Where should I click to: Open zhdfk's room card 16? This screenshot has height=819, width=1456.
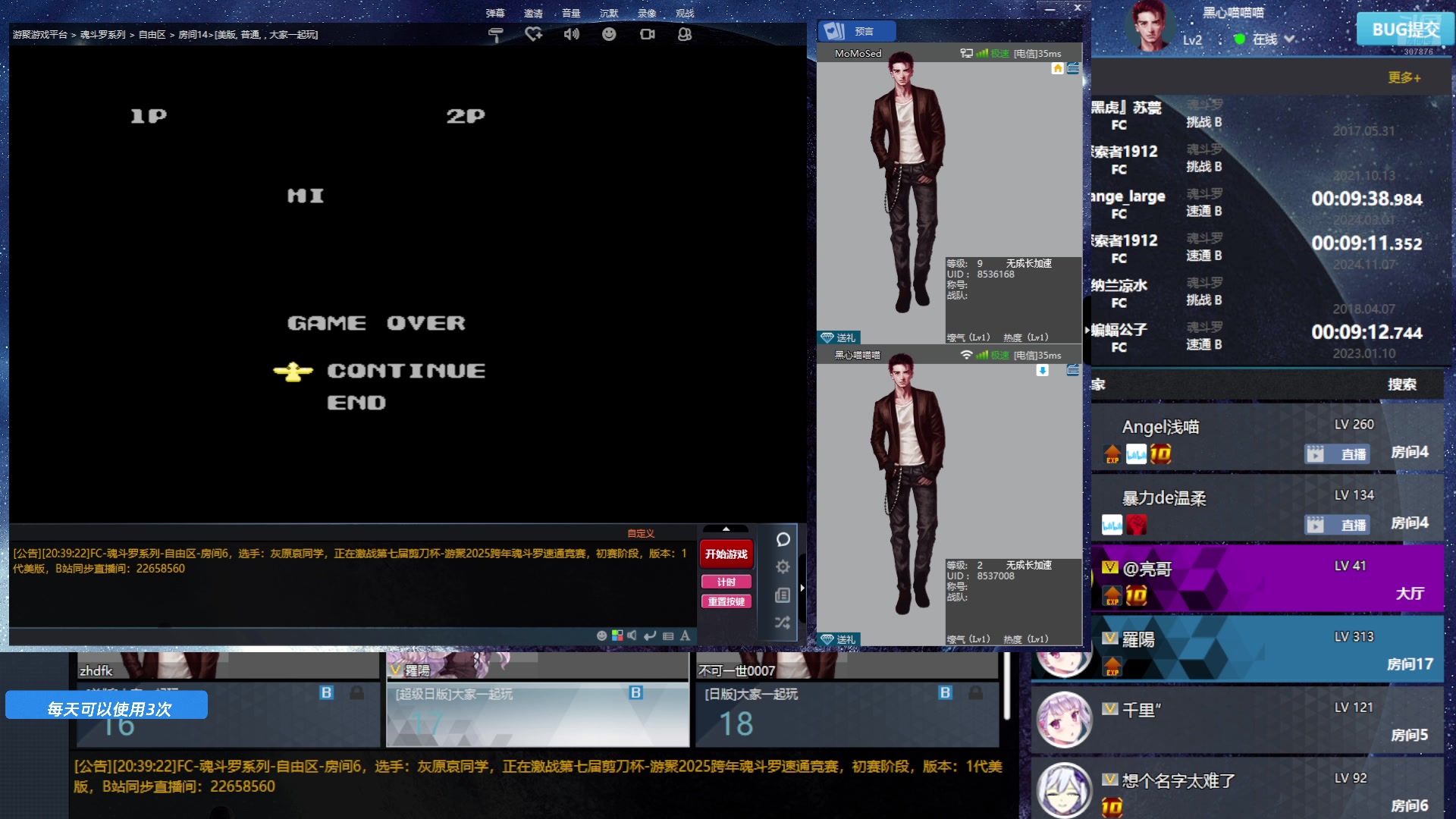tap(227, 714)
